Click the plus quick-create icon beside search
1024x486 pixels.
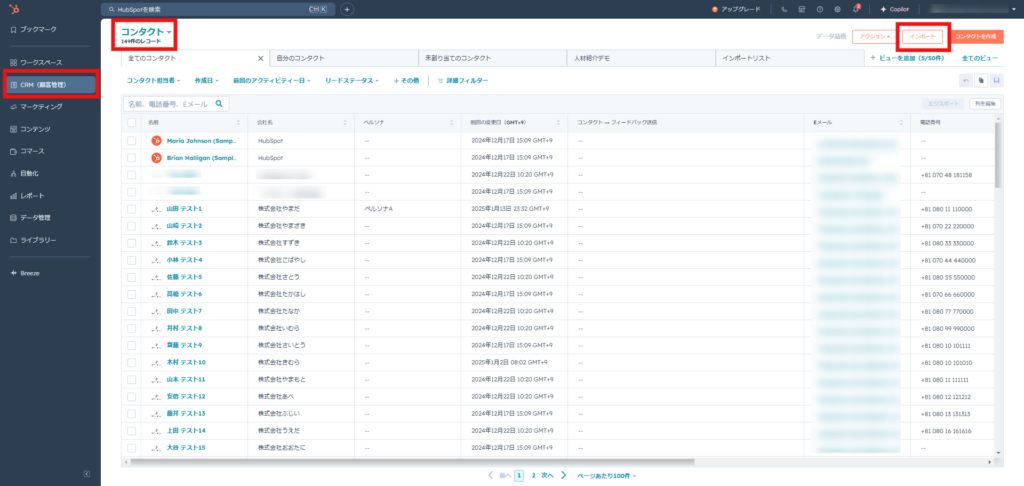[347, 9]
